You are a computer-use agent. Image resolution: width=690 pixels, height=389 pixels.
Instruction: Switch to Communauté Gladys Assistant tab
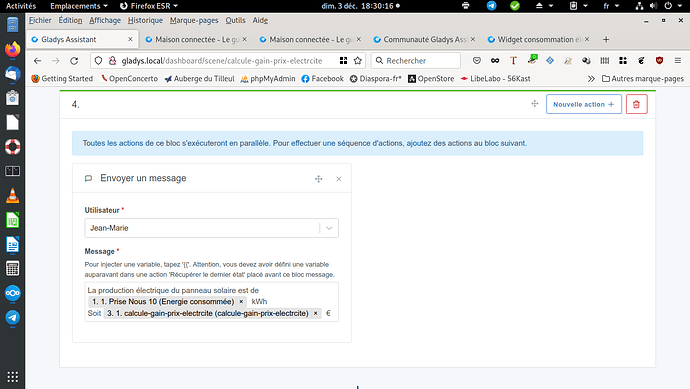[424, 40]
